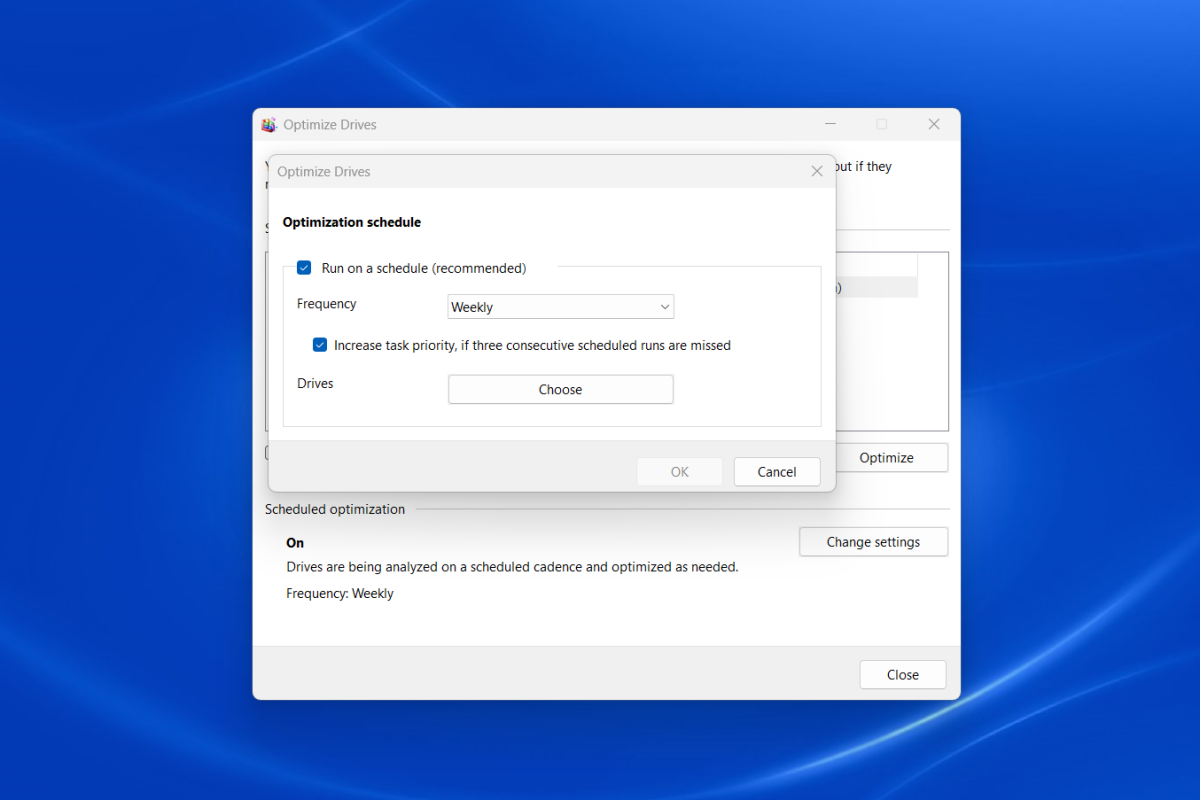Click the 'Optimization schedule' heading

[x=352, y=222]
